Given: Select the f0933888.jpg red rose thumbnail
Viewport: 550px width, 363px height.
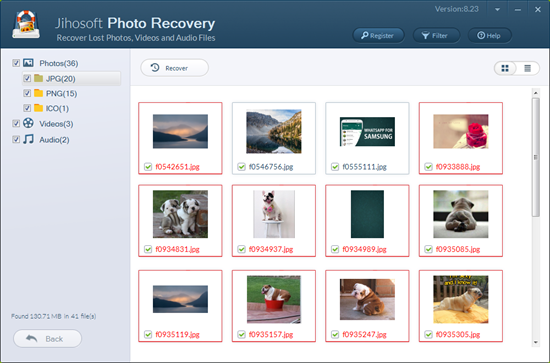Looking at the screenshot, I should (x=461, y=131).
